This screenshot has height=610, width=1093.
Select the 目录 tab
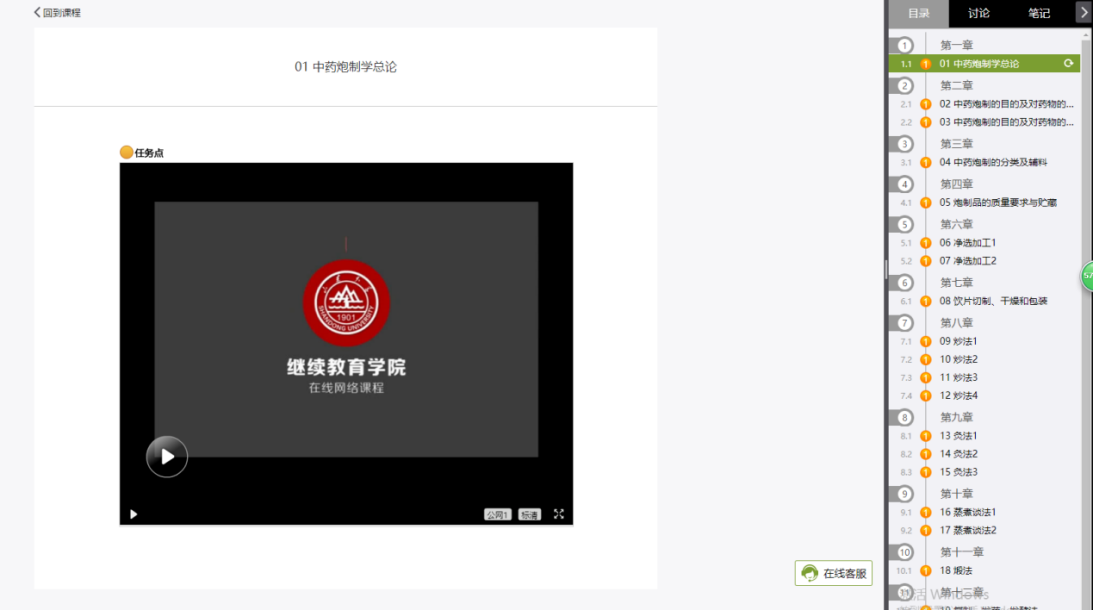point(919,13)
